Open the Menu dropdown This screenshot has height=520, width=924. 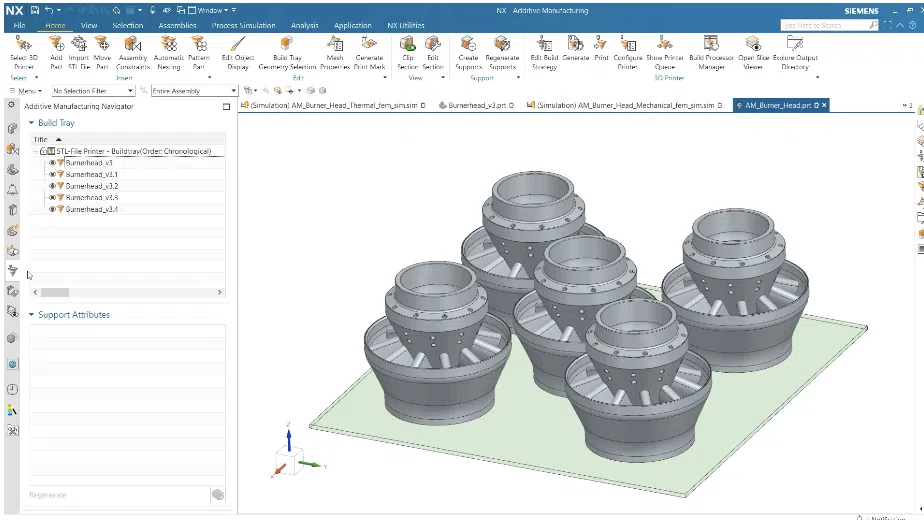click(26, 91)
